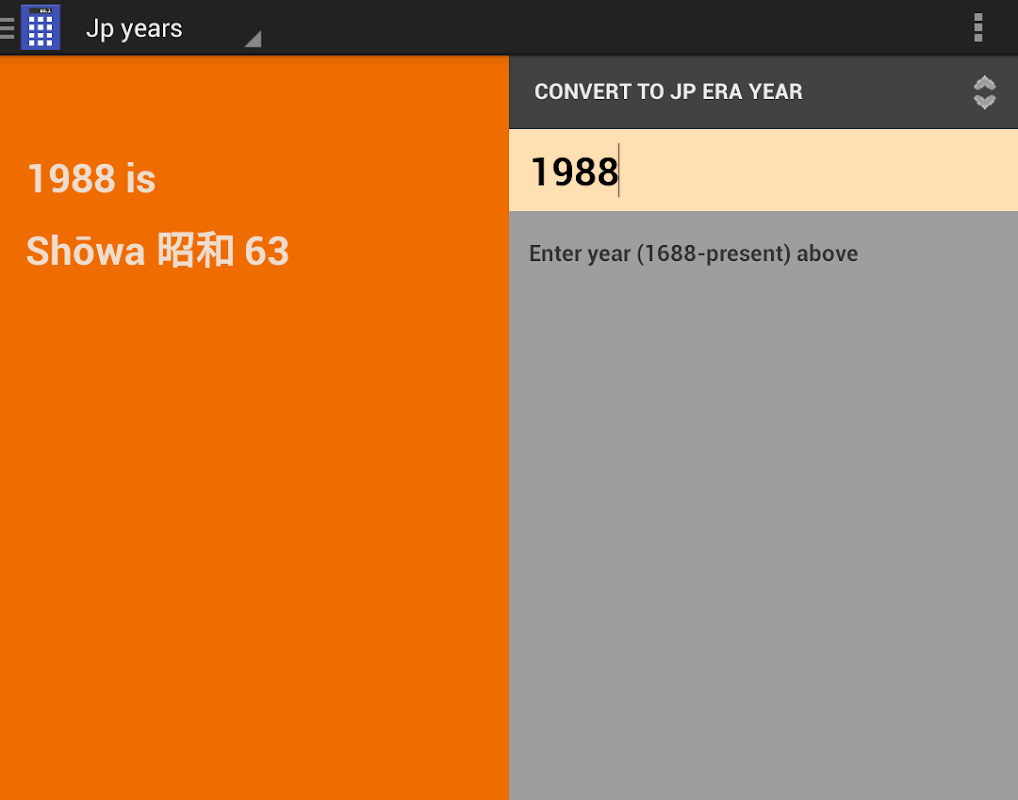Click the up-down arrows spinner icon
Viewport: 1018px width, 800px height.
[984, 92]
